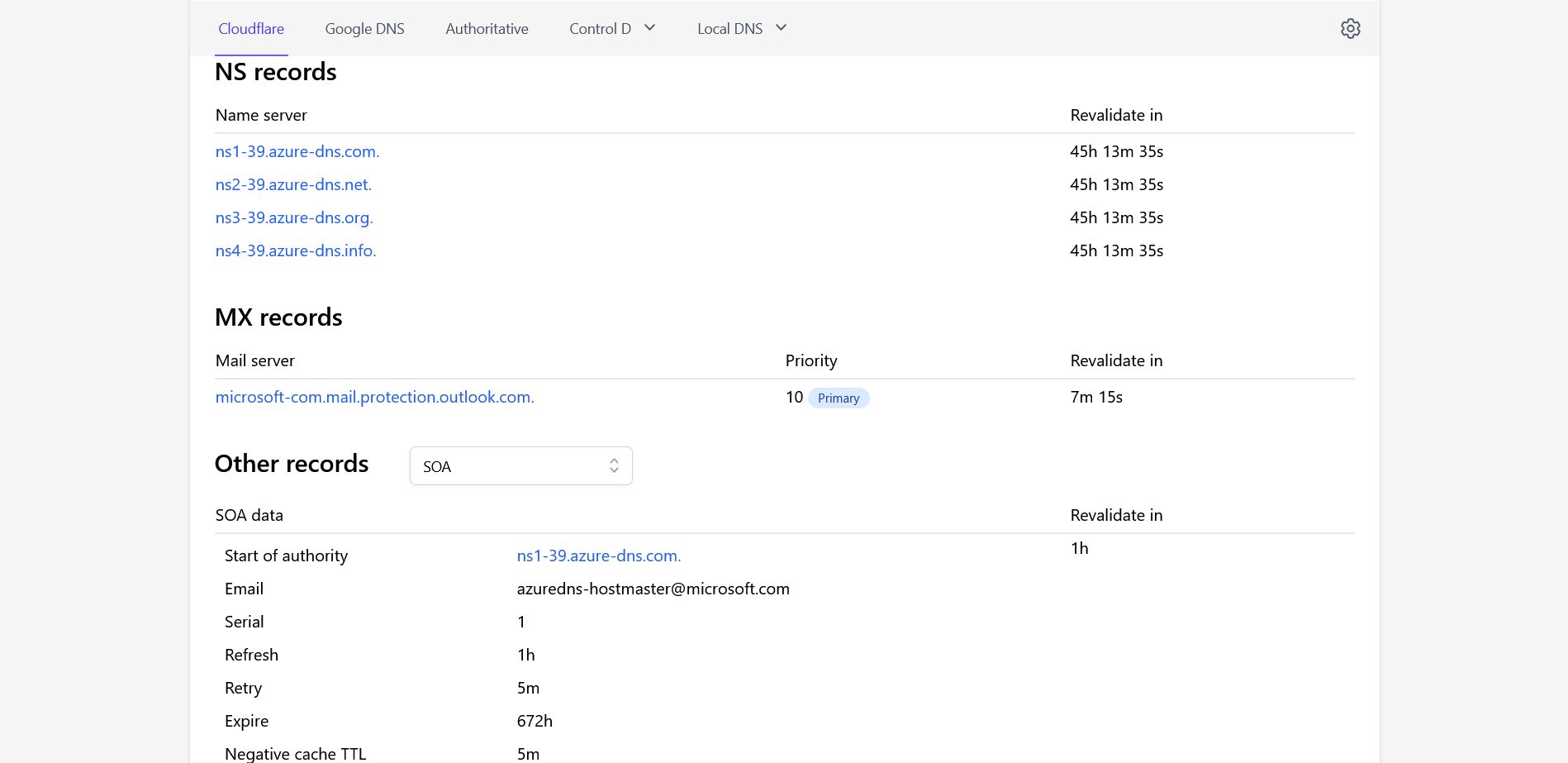Click the MX revalidate value 7m 15s

1096,397
